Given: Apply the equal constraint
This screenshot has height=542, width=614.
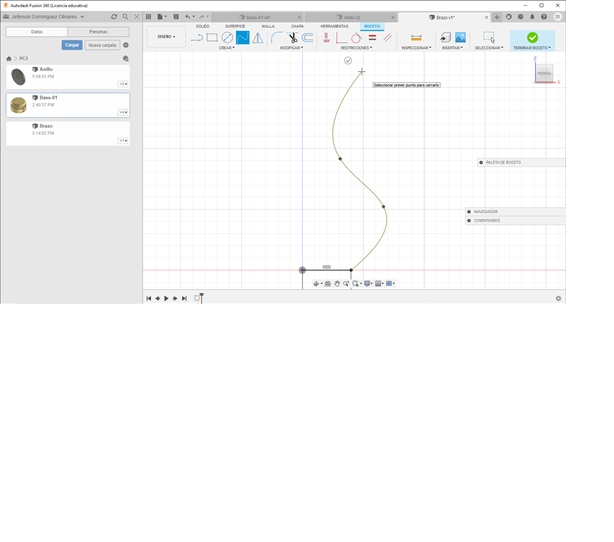Looking at the screenshot, I should coord(372,38).
